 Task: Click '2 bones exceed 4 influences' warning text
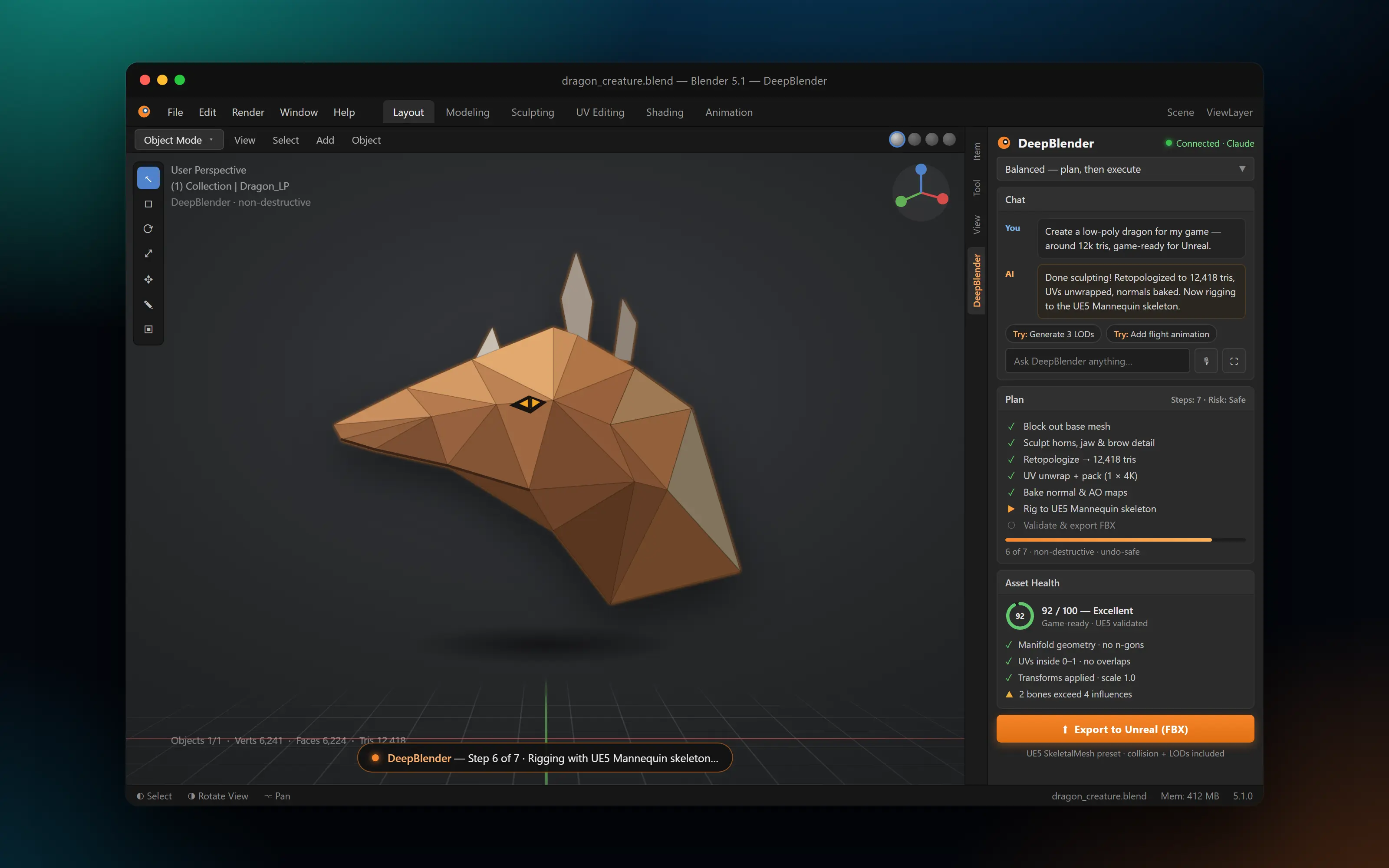tap(1075, 694)
